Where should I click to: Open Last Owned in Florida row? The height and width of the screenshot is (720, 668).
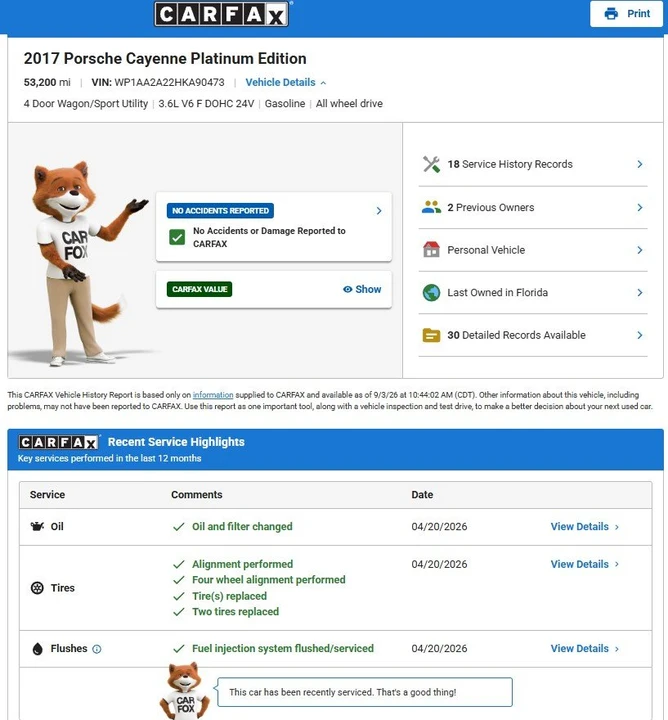[533, 292]
